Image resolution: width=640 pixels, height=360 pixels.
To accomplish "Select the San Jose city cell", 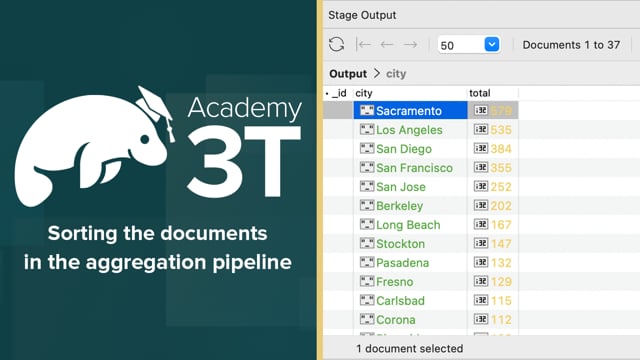I will [410, 187].
